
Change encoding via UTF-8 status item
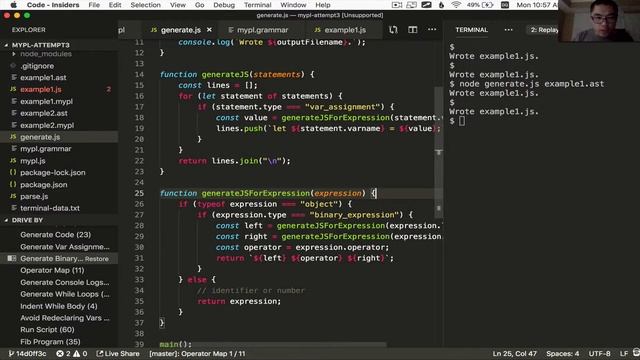point(599,353)
